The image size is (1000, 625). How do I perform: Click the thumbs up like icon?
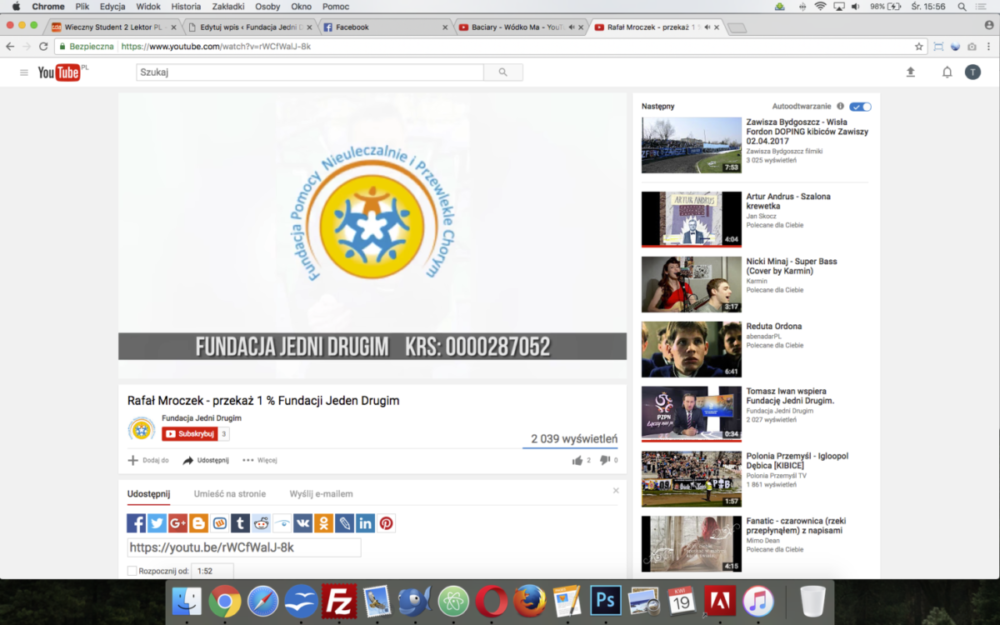point(577,460)
